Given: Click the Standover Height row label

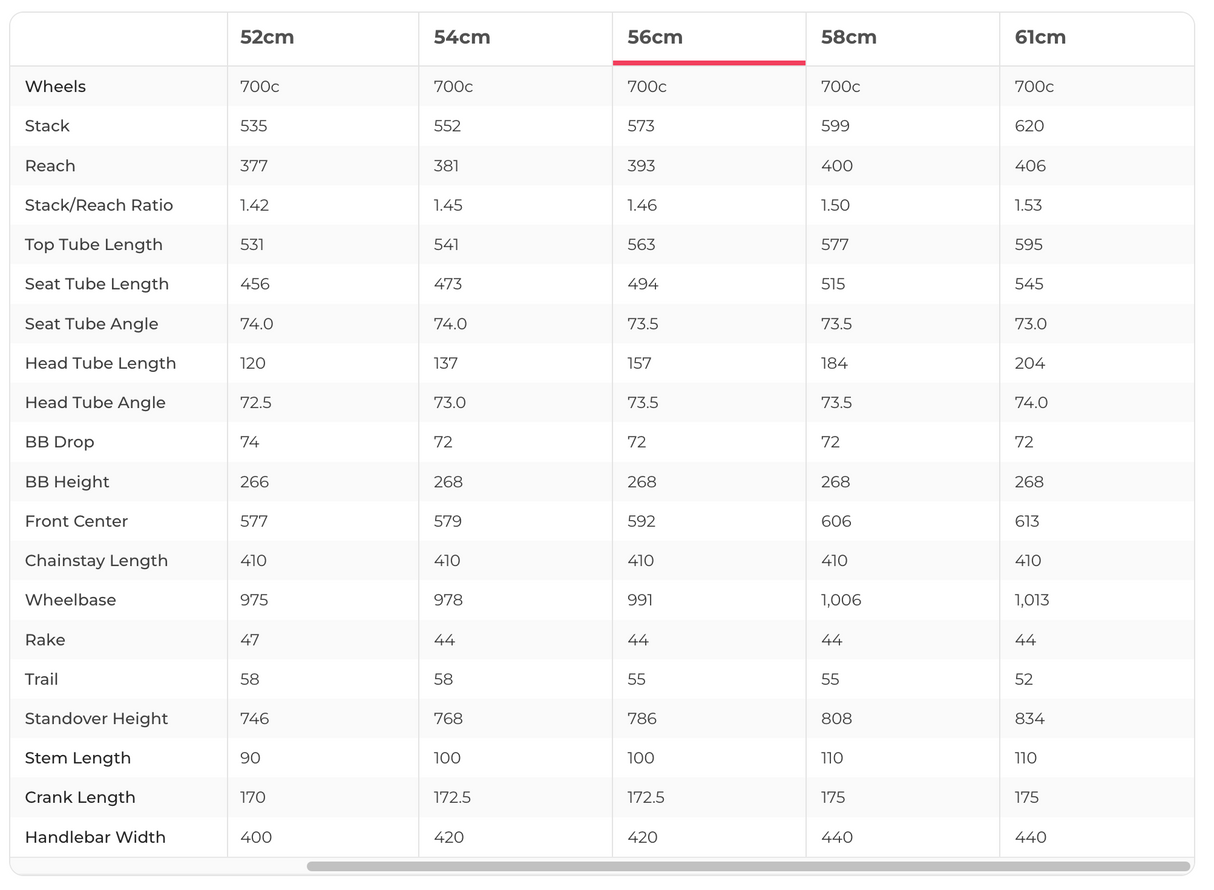Looking at the screenshot, I should (x=96, y=719).
